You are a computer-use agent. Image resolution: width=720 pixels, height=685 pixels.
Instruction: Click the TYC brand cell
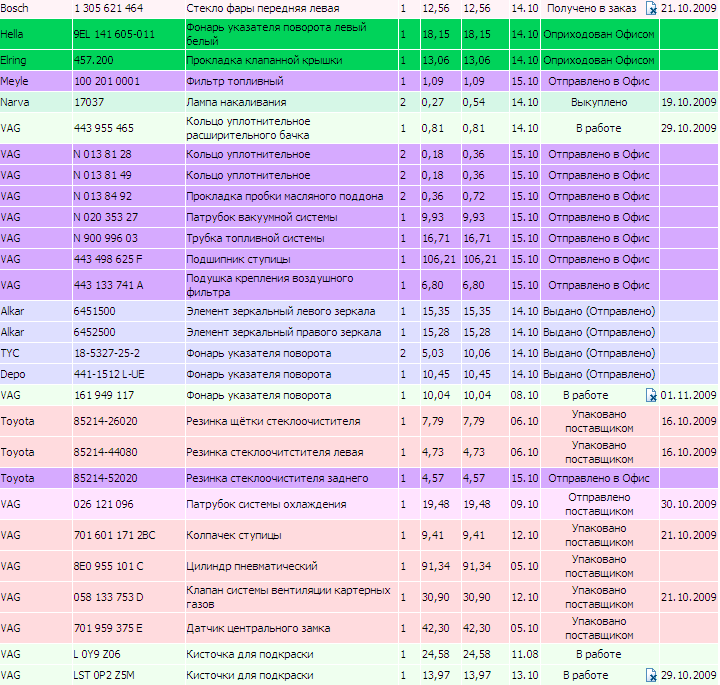(x=36, y=354)
